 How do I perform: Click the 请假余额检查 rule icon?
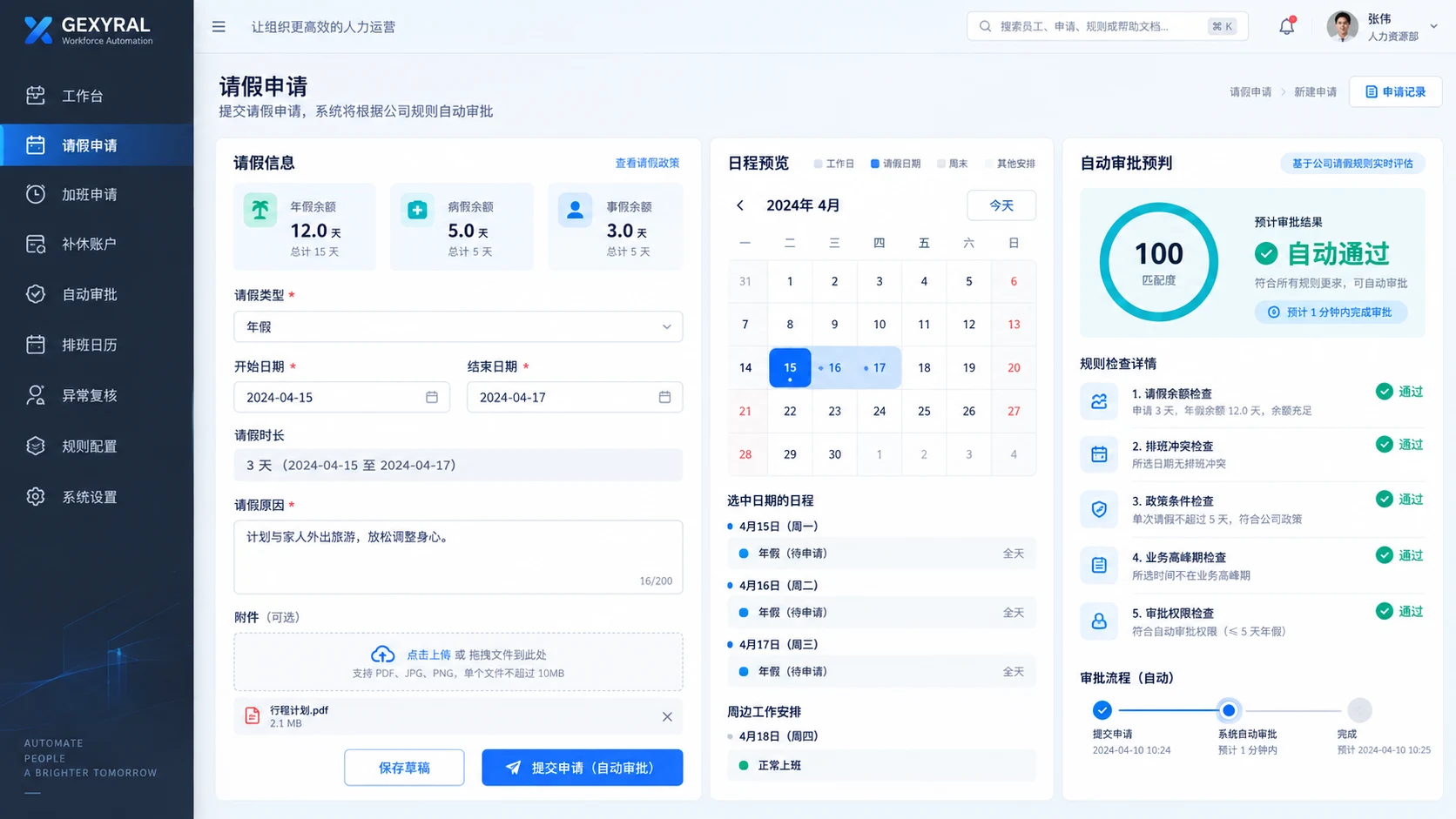(x=1099, y=401)
